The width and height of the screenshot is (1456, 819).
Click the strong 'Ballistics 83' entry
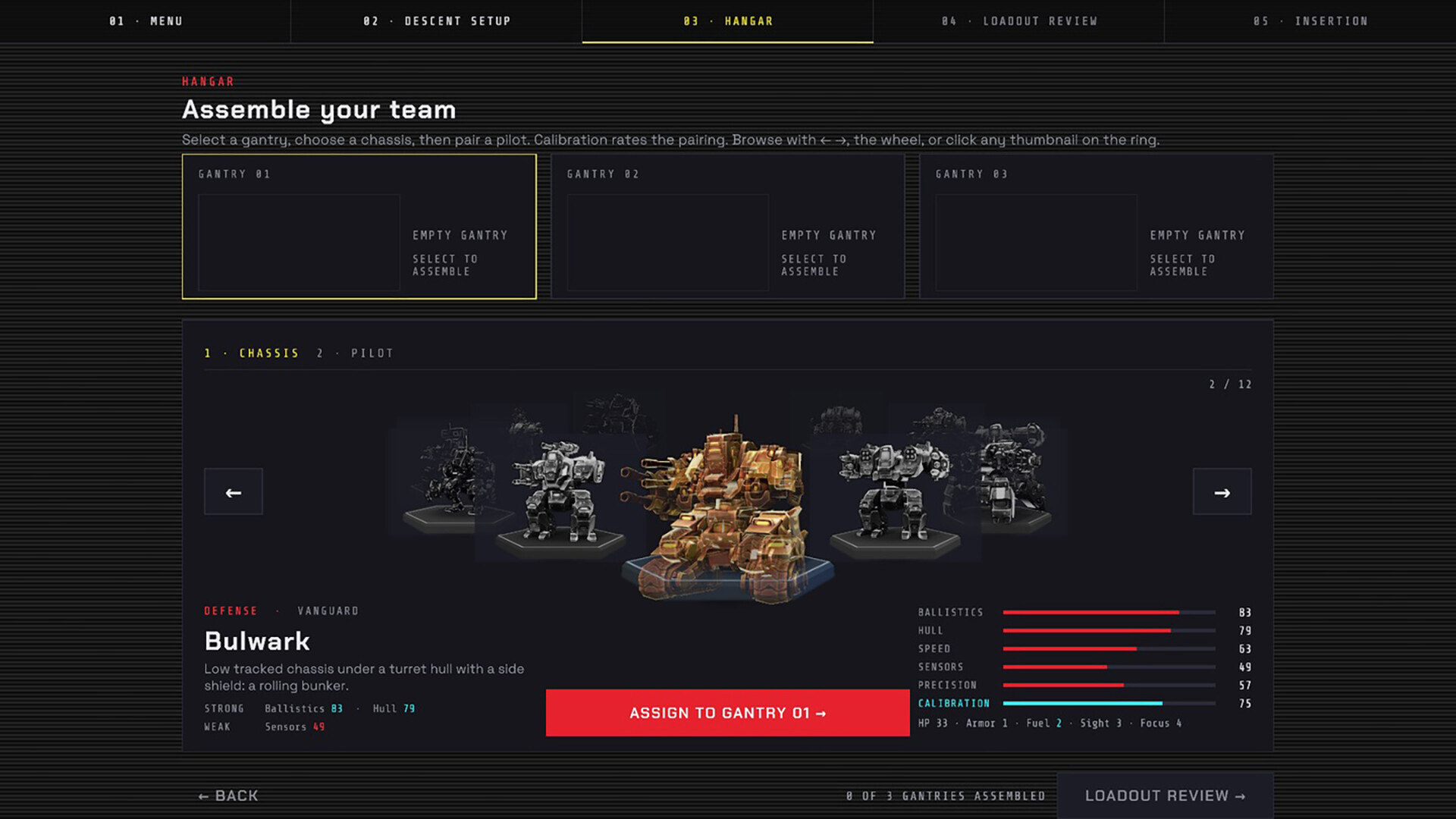coord(303,708)
